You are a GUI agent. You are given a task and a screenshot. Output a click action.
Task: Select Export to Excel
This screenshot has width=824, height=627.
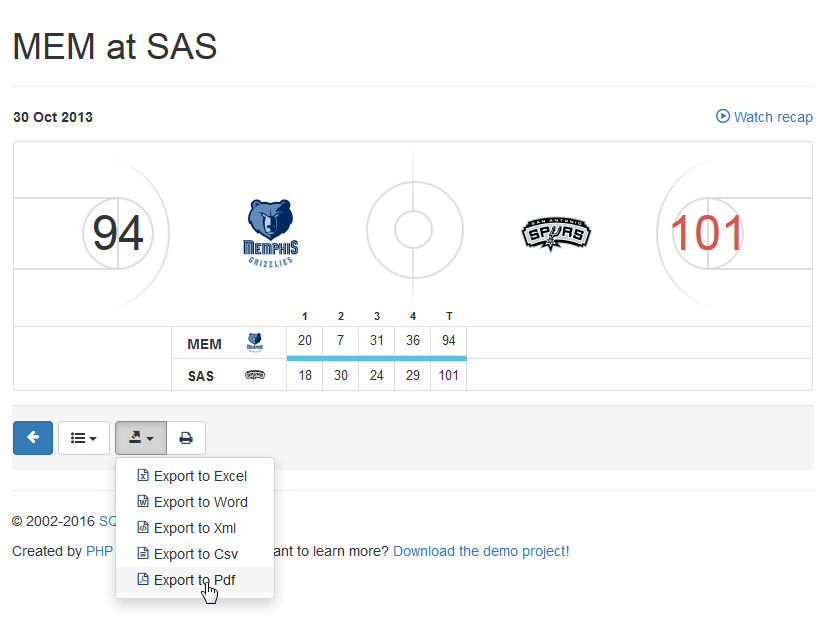[x=200, y=476]
